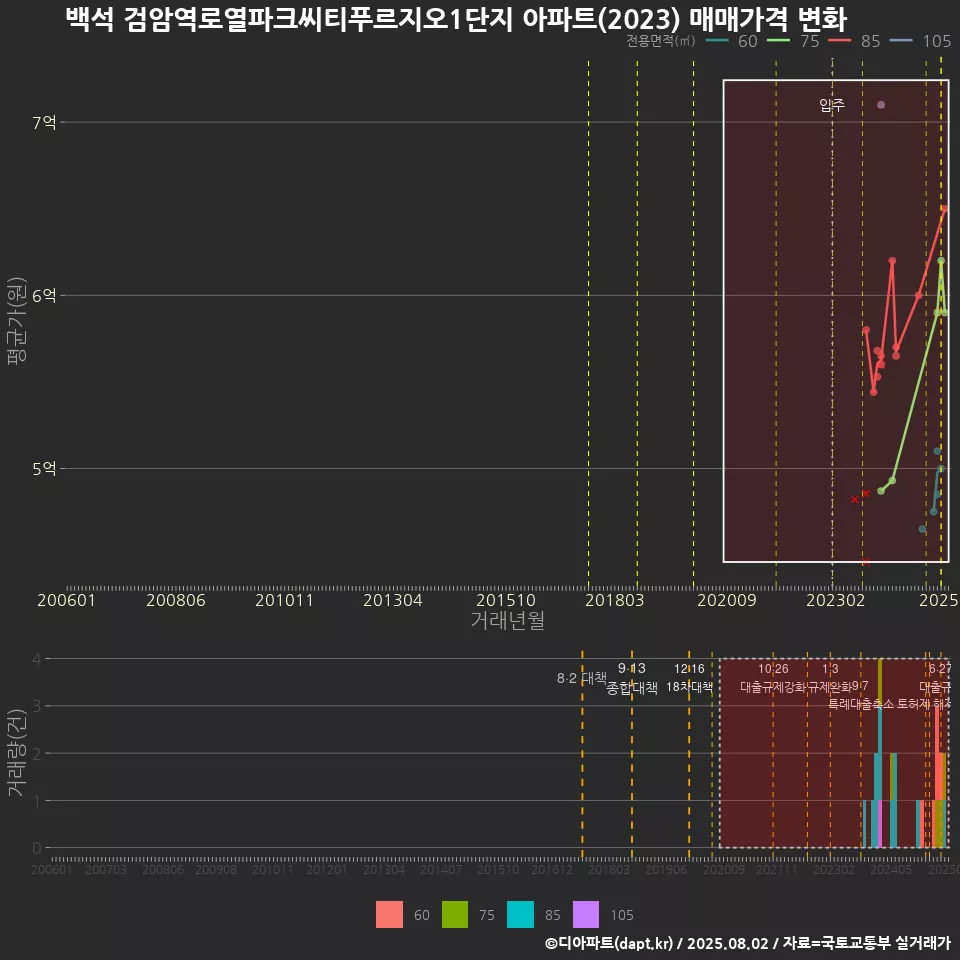Click the highest red 85㎡ data point
The height and width of the screenshot is (960, 960).
click(x=945, y=209)
